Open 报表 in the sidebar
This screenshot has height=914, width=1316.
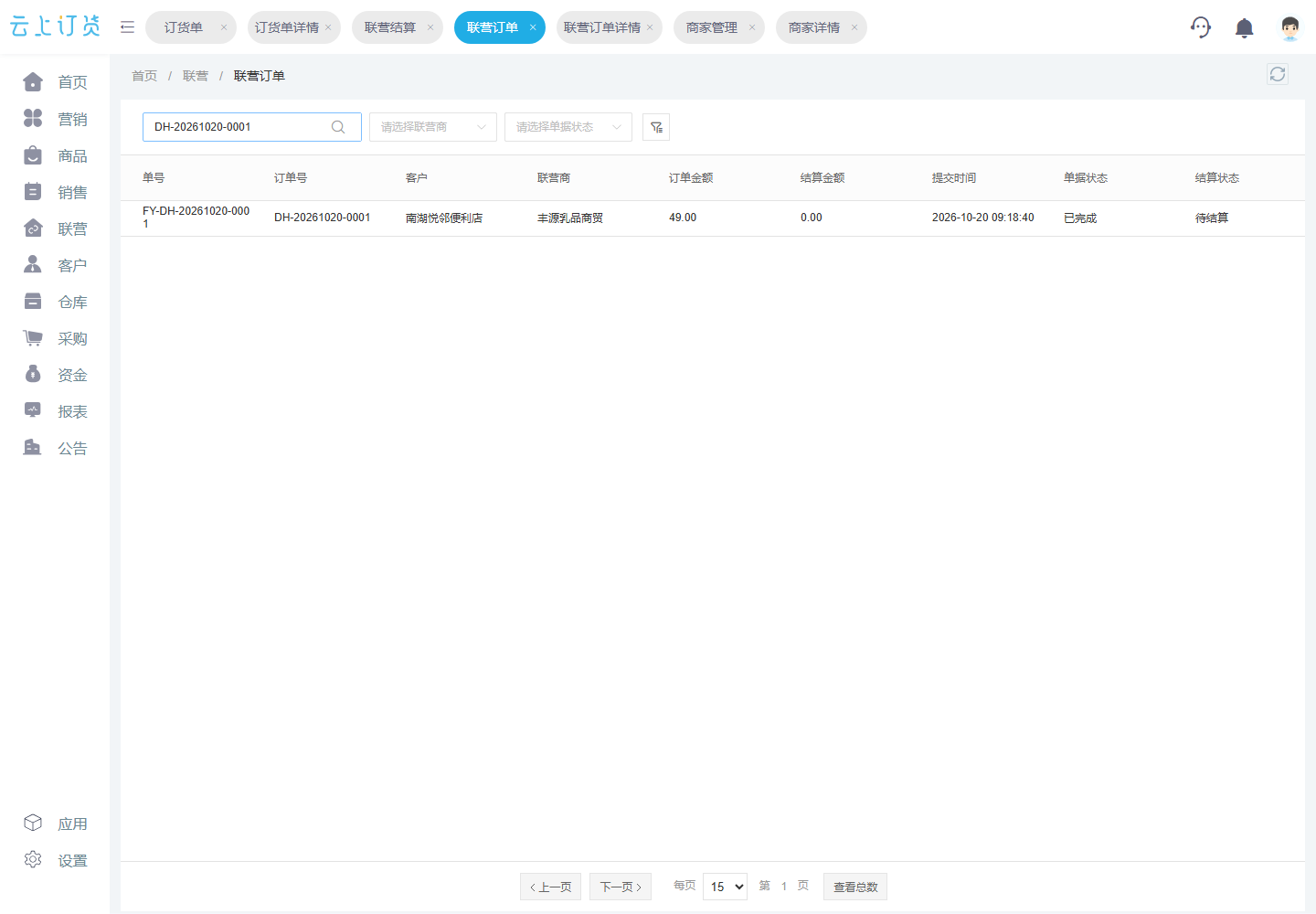[55, 411]
